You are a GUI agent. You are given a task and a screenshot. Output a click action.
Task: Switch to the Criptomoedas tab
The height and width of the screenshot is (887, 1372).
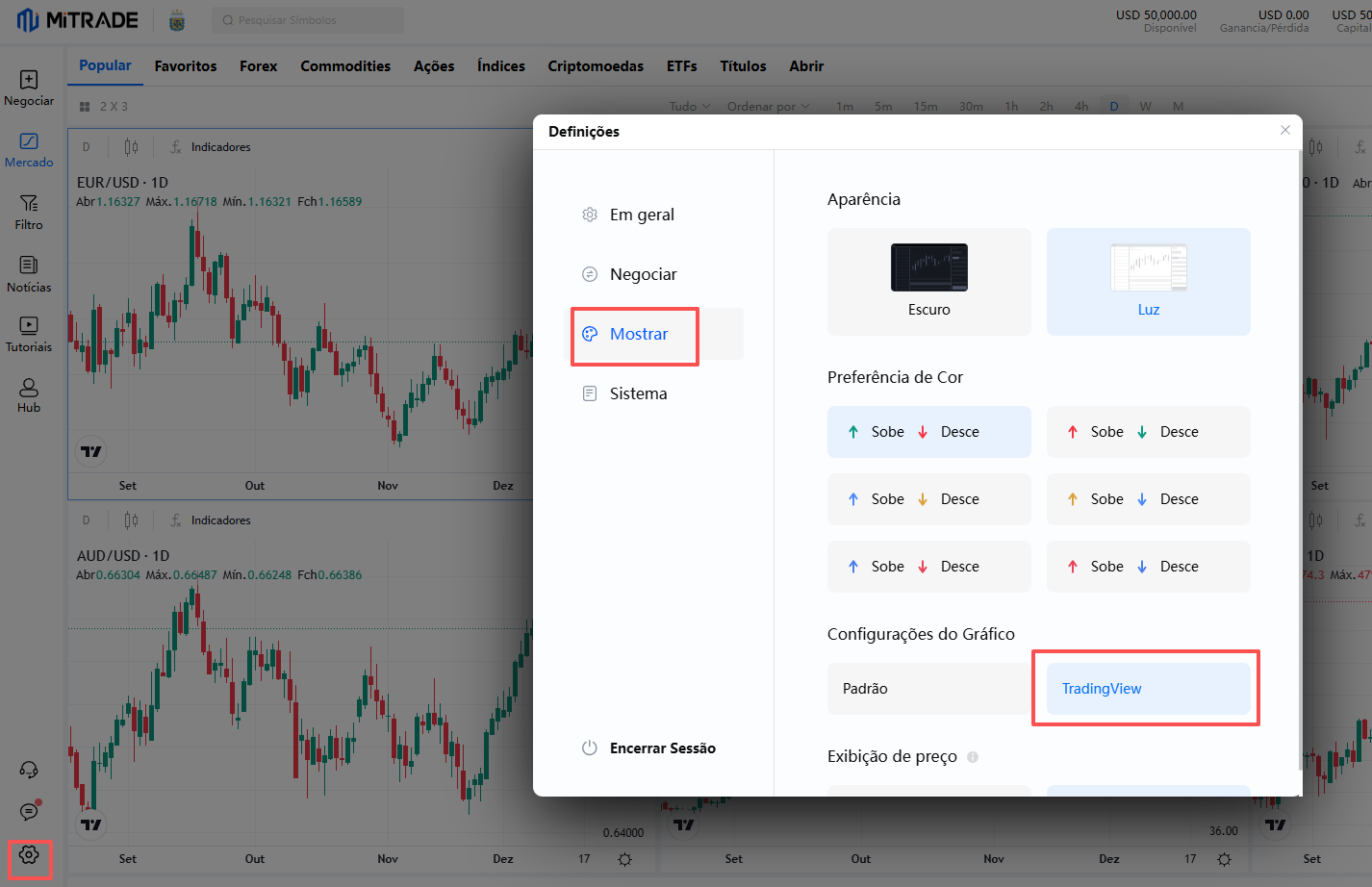click(596, 66)
